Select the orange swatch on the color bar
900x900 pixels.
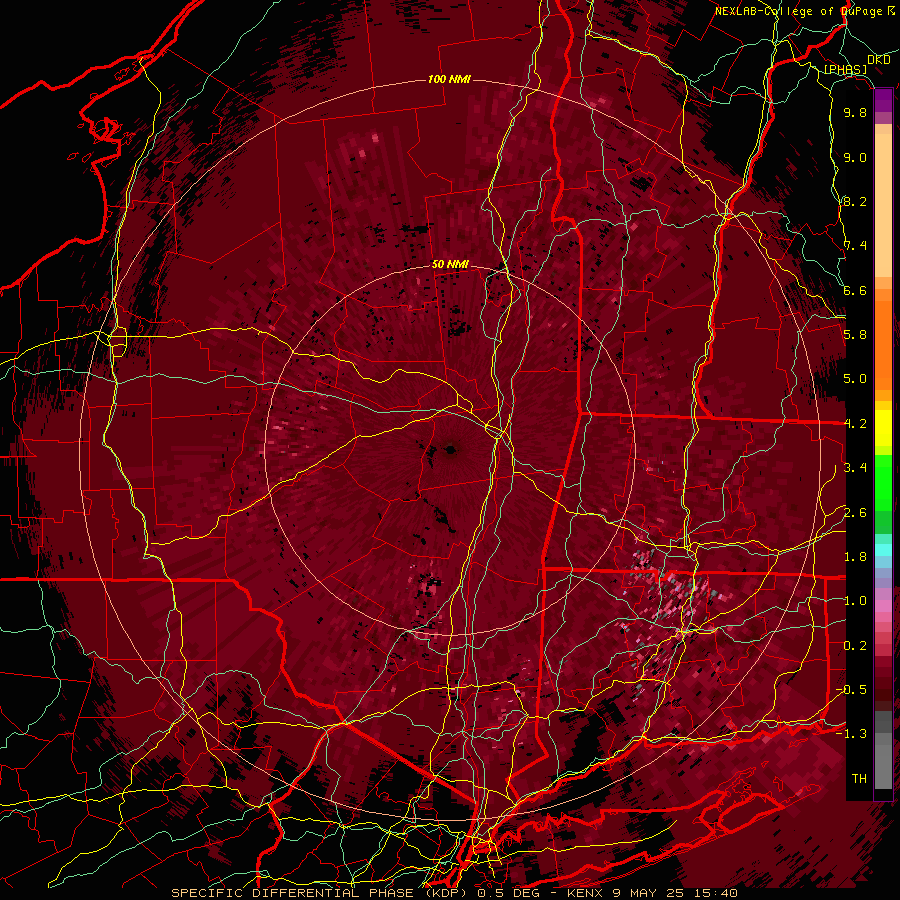pos(883,344)
